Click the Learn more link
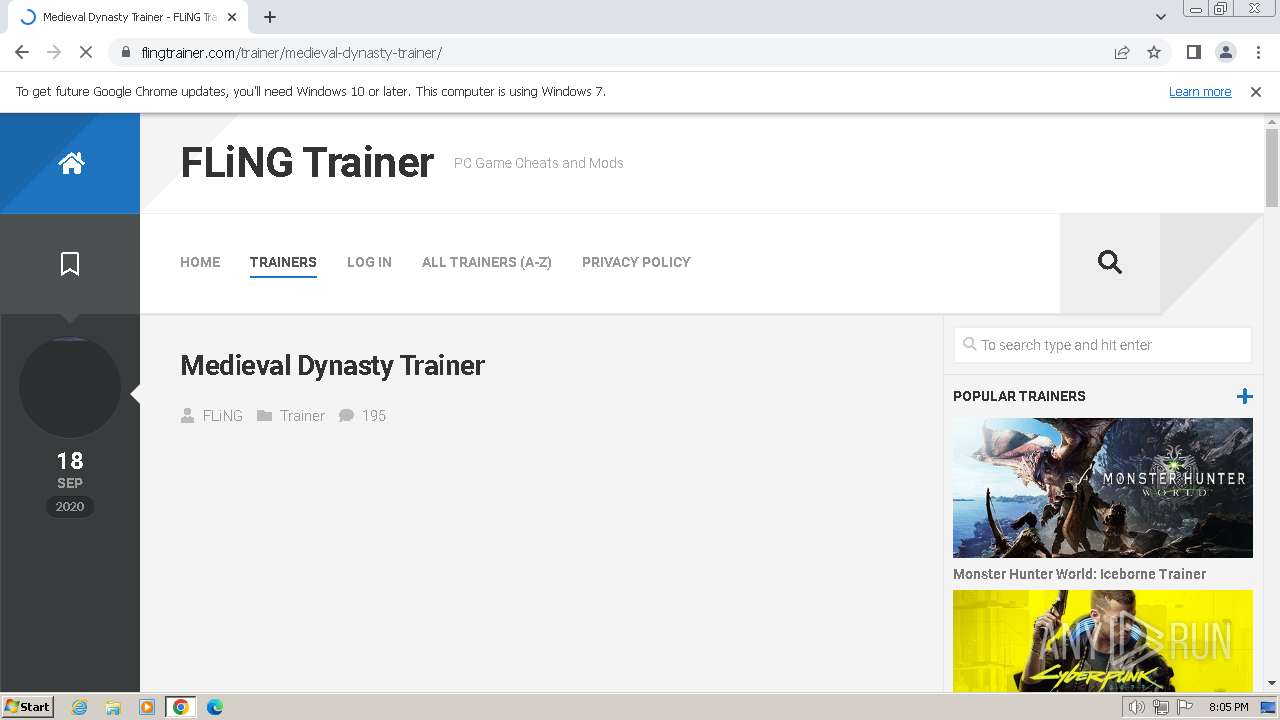 pyautogui.click(x=1200, y=91)
